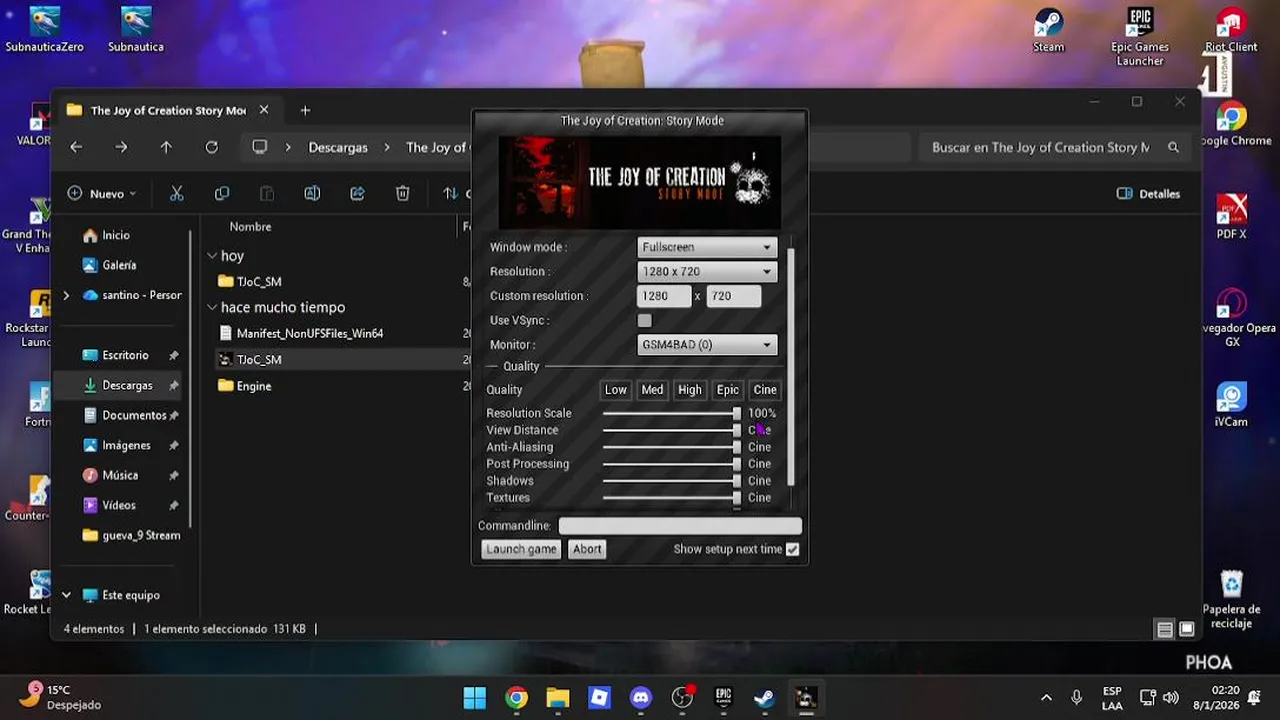Refresh the Explorer folder view

pyautogui.click(x=211, y=147)
